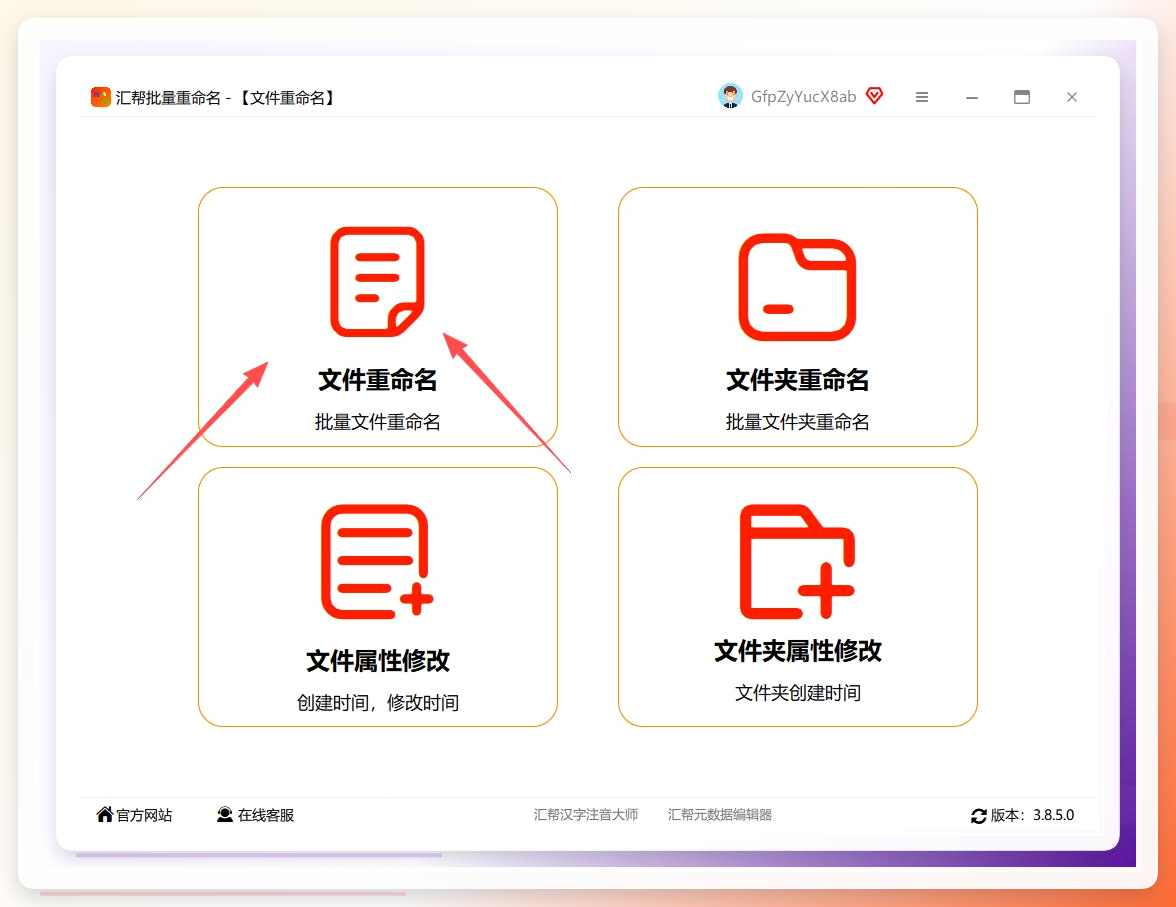Select the 文件属性修改 title text
Screen dimensions: 1176x907
coord(377,660)
